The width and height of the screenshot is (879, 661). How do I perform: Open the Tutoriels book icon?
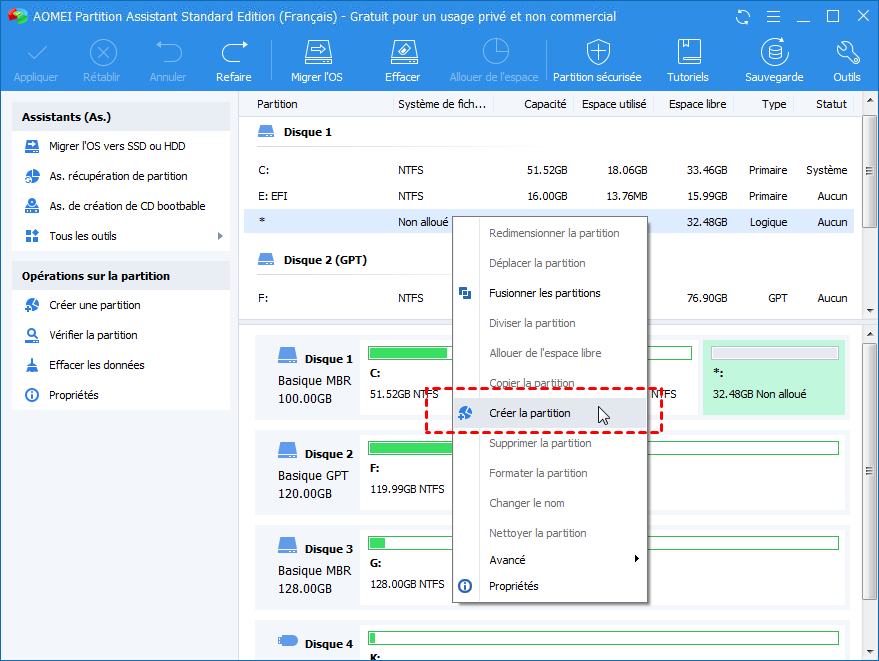tap(688, 52)
